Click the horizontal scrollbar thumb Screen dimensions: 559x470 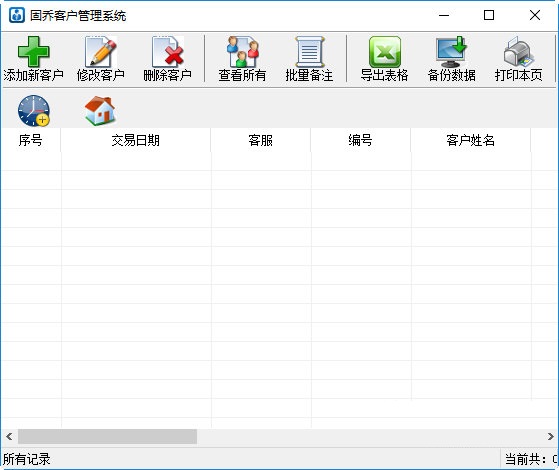point(107,436)
